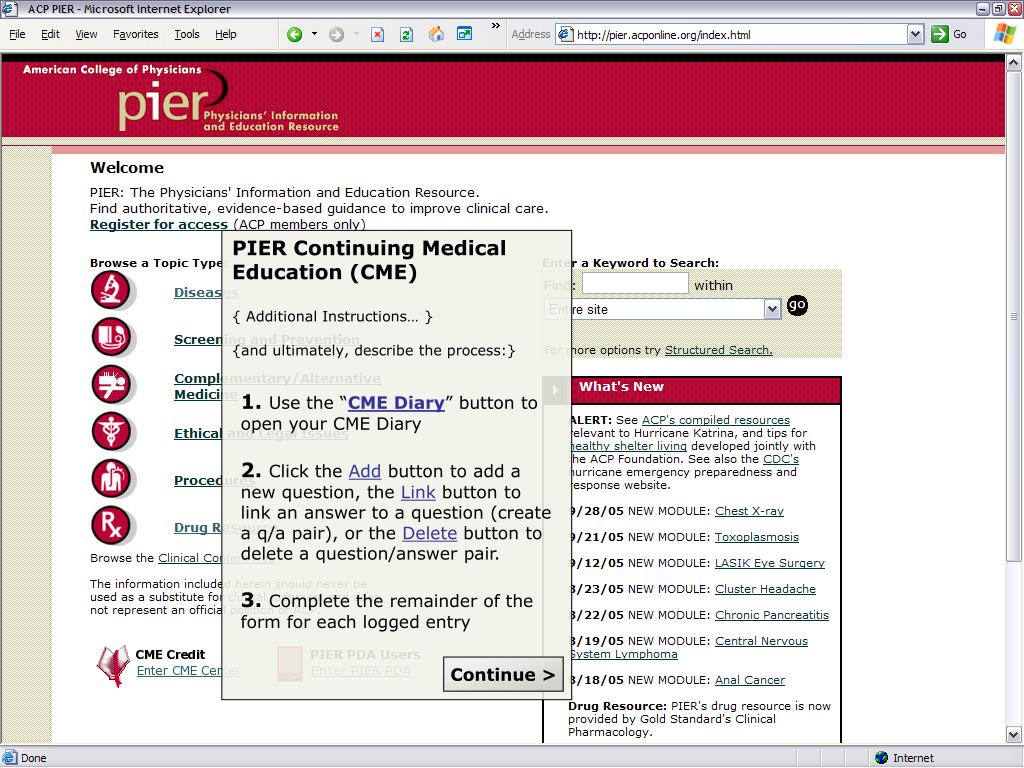Screen dimensions: 1024x768
Task: Open the View menu
Action: click(x=86, y=35)
